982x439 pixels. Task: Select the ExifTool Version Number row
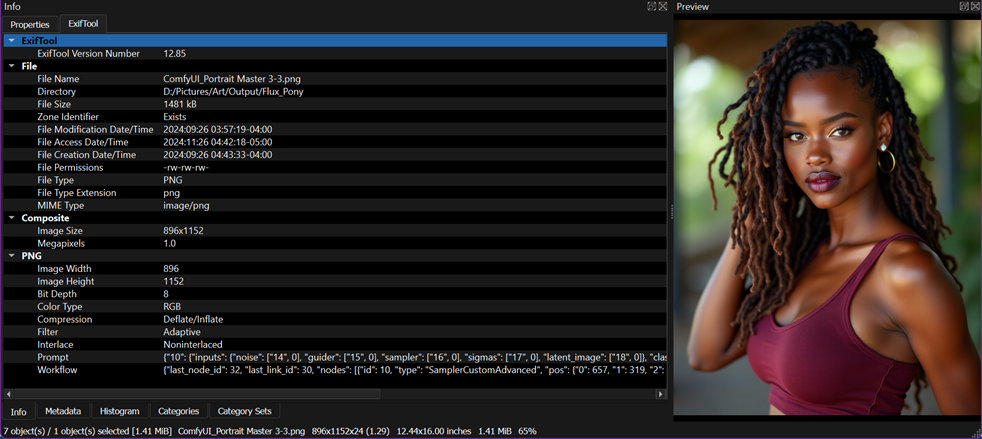point(335,53)
